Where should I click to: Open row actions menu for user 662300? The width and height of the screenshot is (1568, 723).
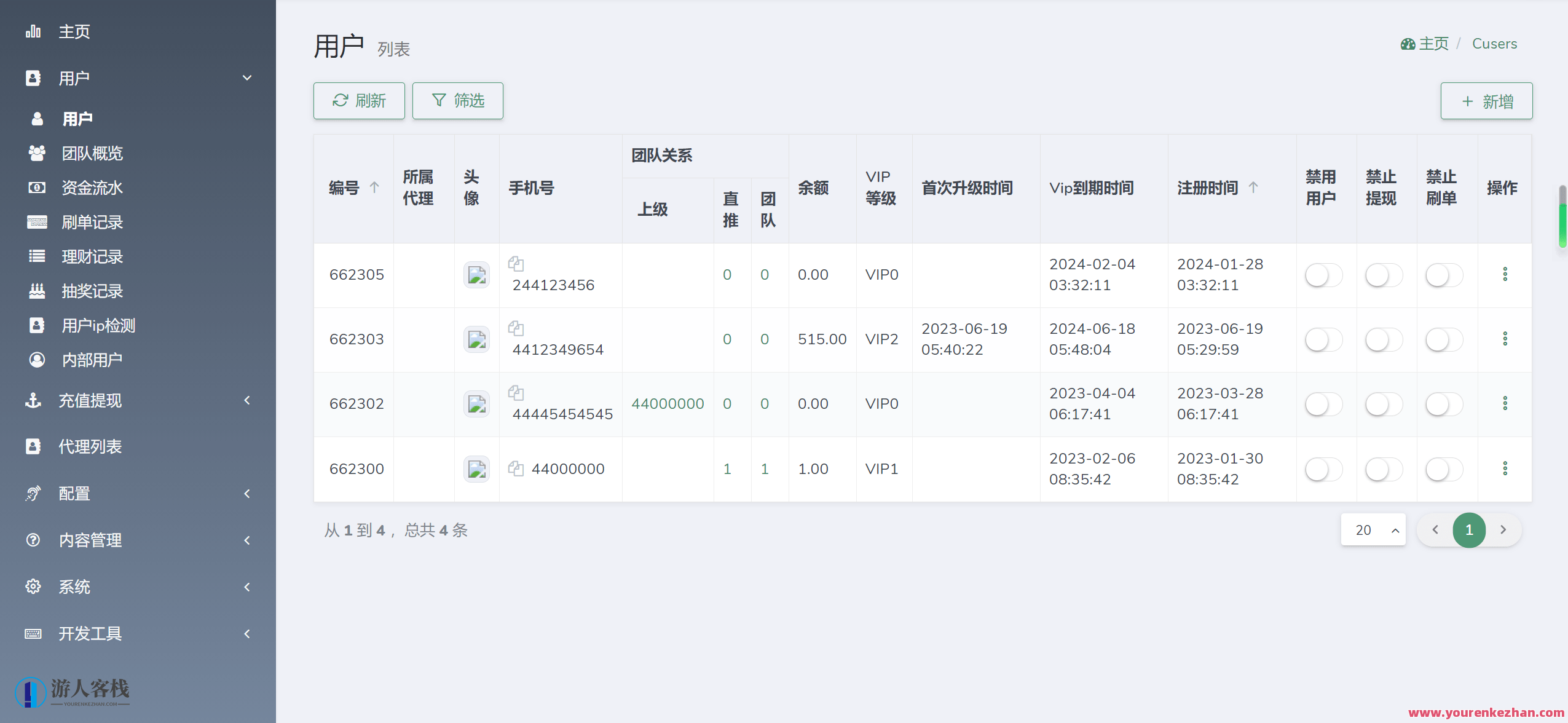pyautogui.click(x=1505, y=468)
